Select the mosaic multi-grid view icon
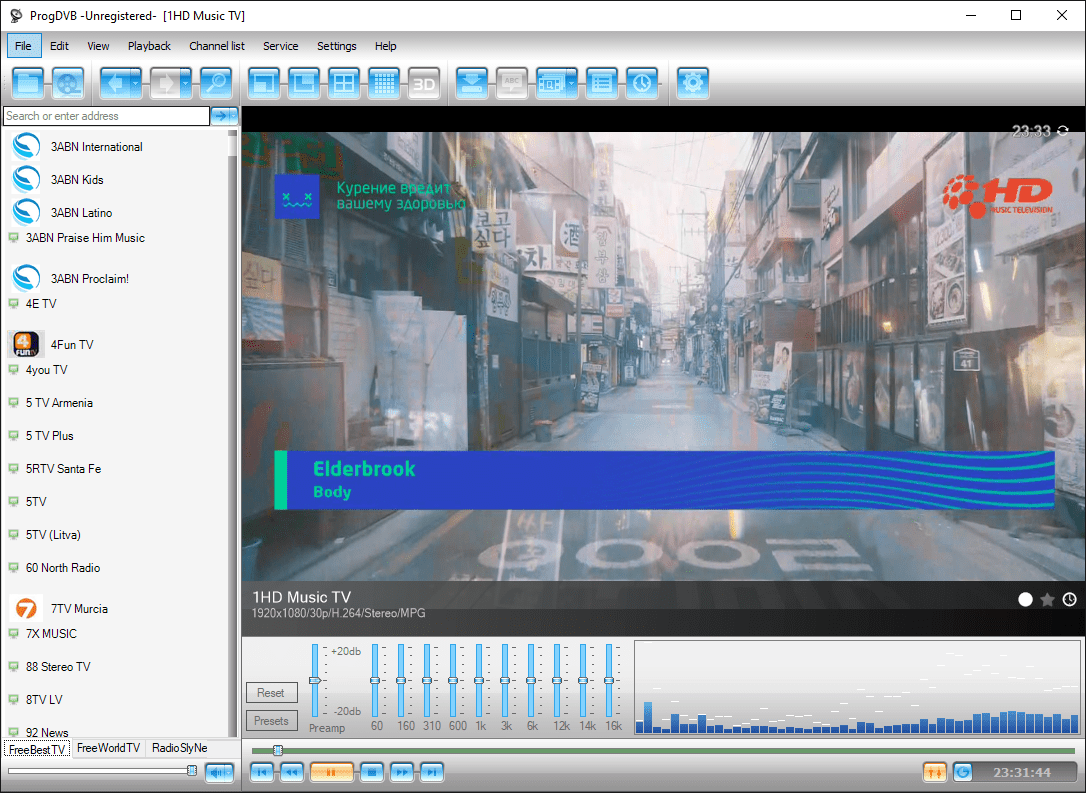Image resolution: width=1086 pixels, height=793 pixels. pyautogui.click(x=384, y=84)
